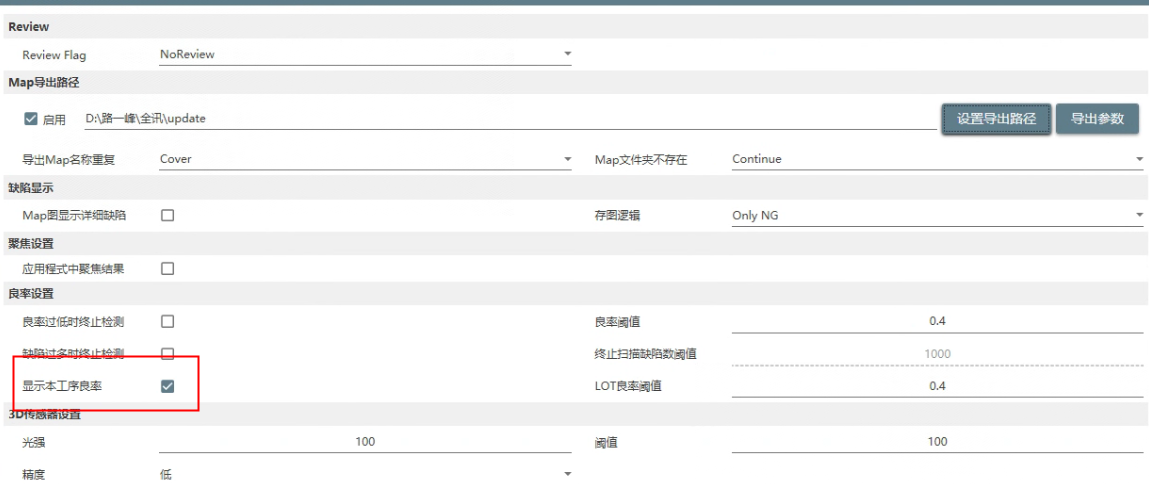
Task: Click the Map文件夹不存在 label
Action: [641, 159]
